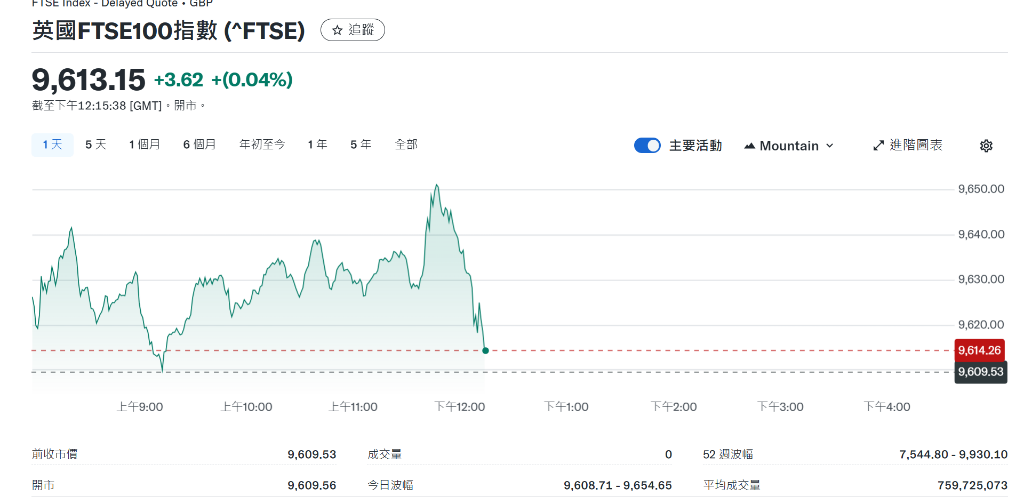
Task: Click the green end-point dot on the chart line
Action: [x=485, y=350]
